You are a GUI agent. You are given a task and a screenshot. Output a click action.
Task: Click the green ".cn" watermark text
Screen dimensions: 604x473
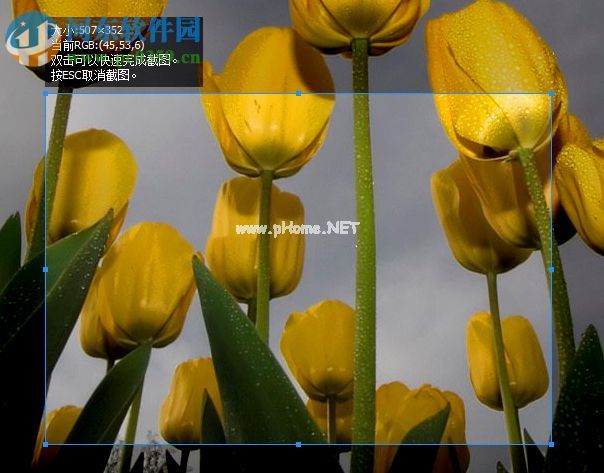click(x=190, y=57)
